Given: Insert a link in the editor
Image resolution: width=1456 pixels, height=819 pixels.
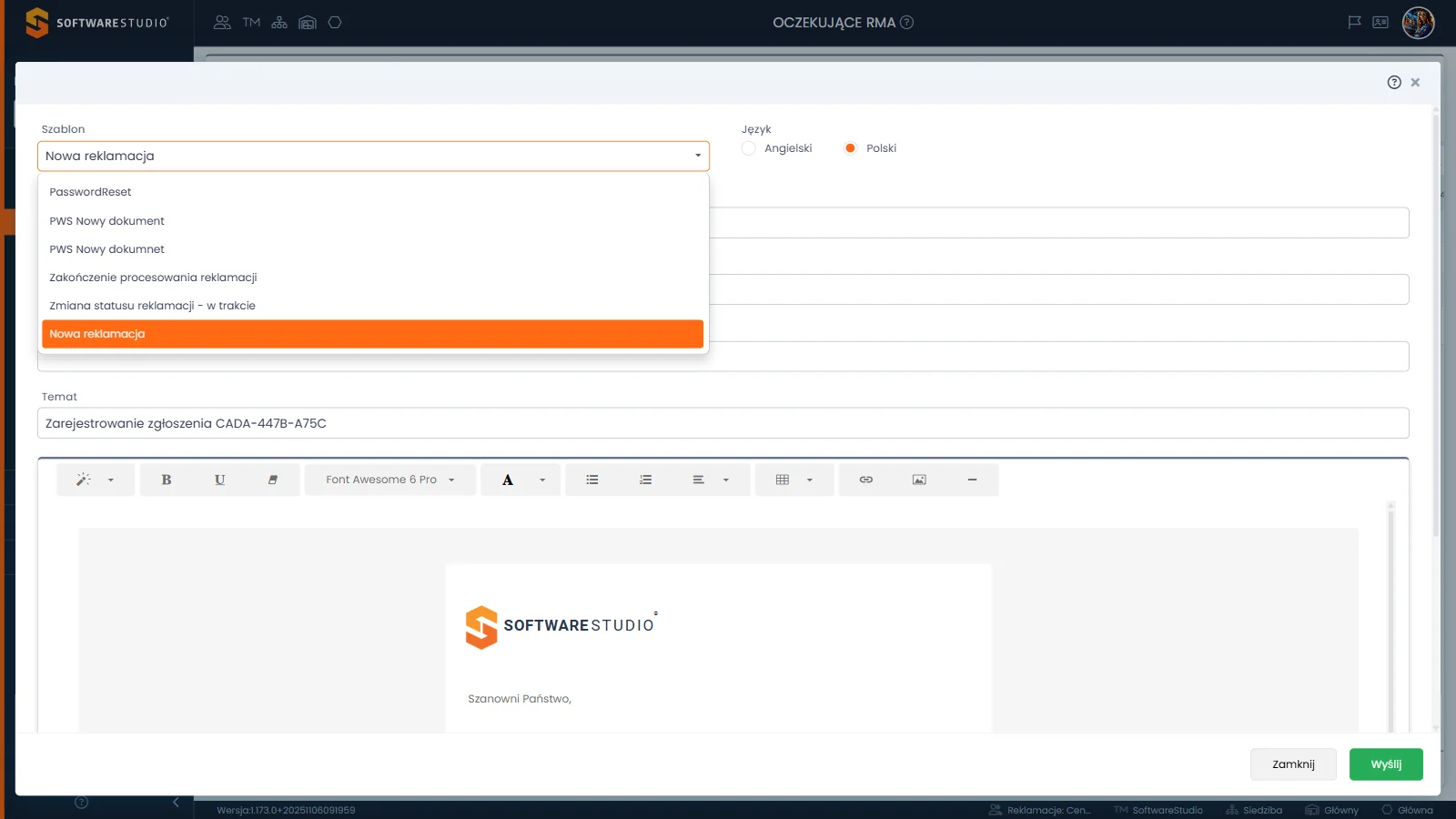Looking at the screenshot, I should pos(866,480).
